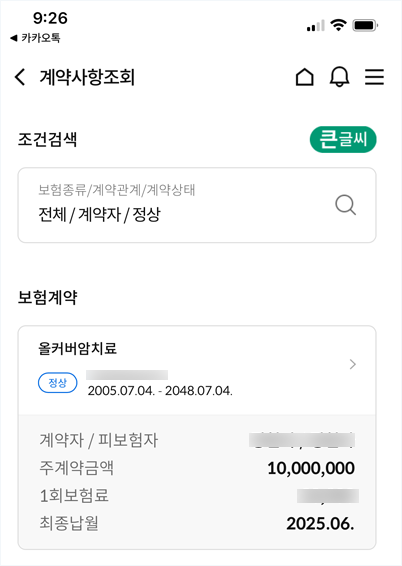Viewport: 402px width, 566px height.
Task: Select the 올커버암치료 contract title
Action: coord(78,349)
